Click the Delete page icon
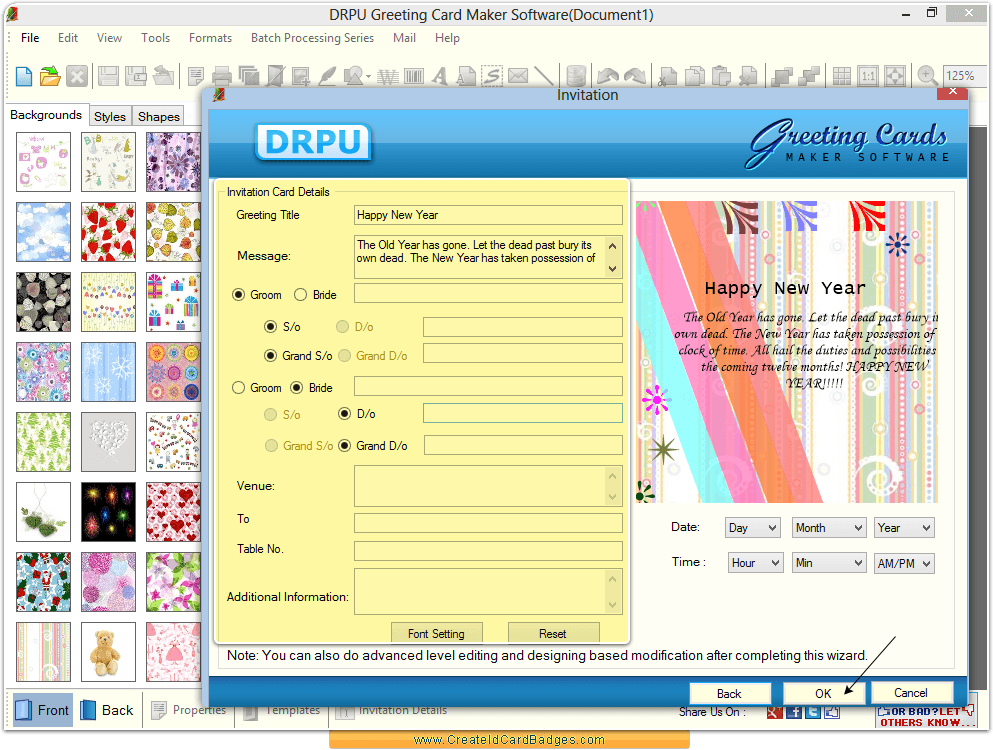Screen dimensions: 993x750 748,76
